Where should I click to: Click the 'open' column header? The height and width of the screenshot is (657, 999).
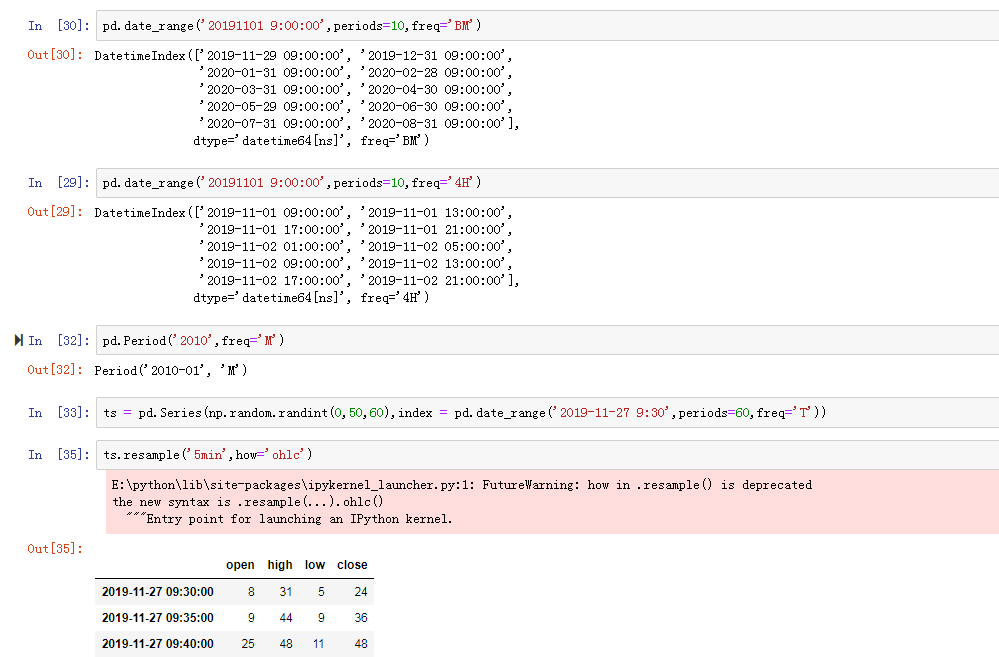click(240, 565)
